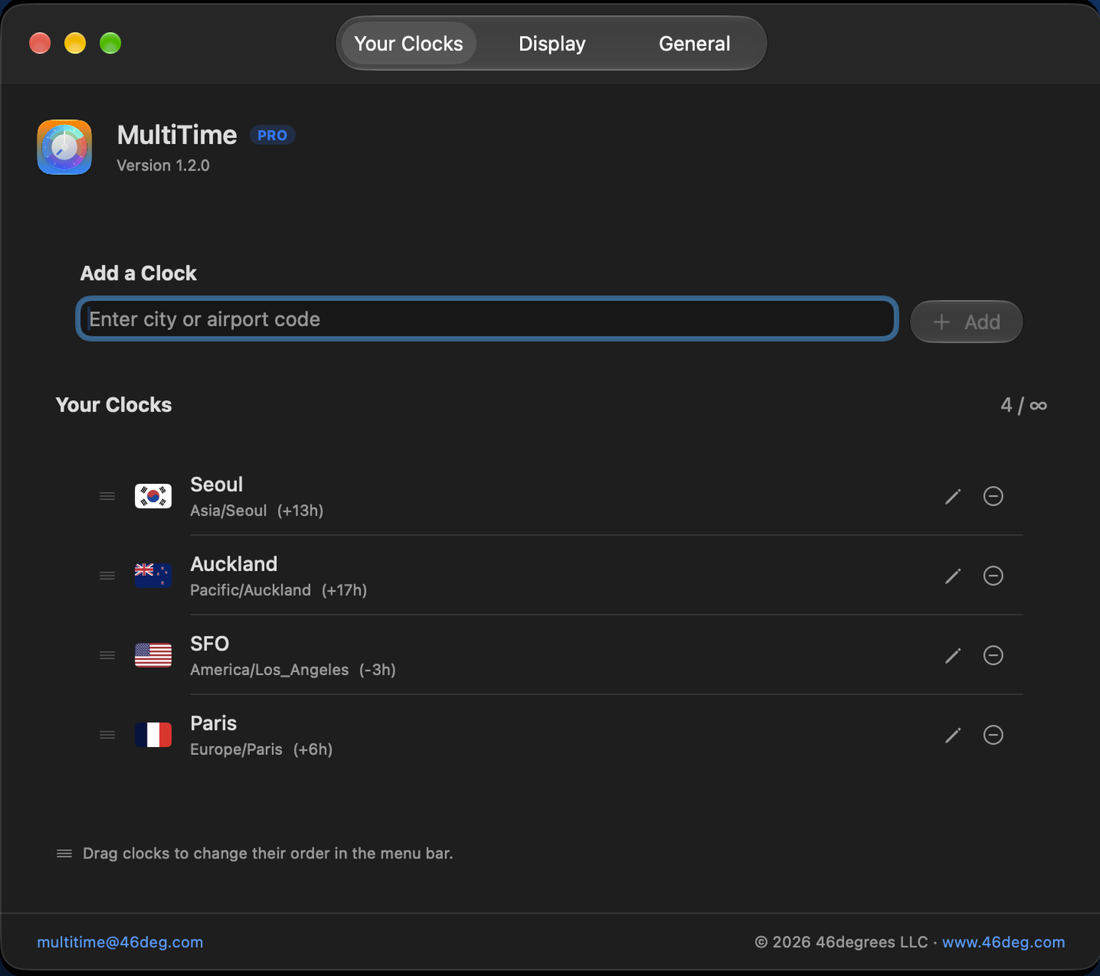Close the MultiTime window
Screen dimensions: 1100x976
pyautogui.click(x=40, y=44)
